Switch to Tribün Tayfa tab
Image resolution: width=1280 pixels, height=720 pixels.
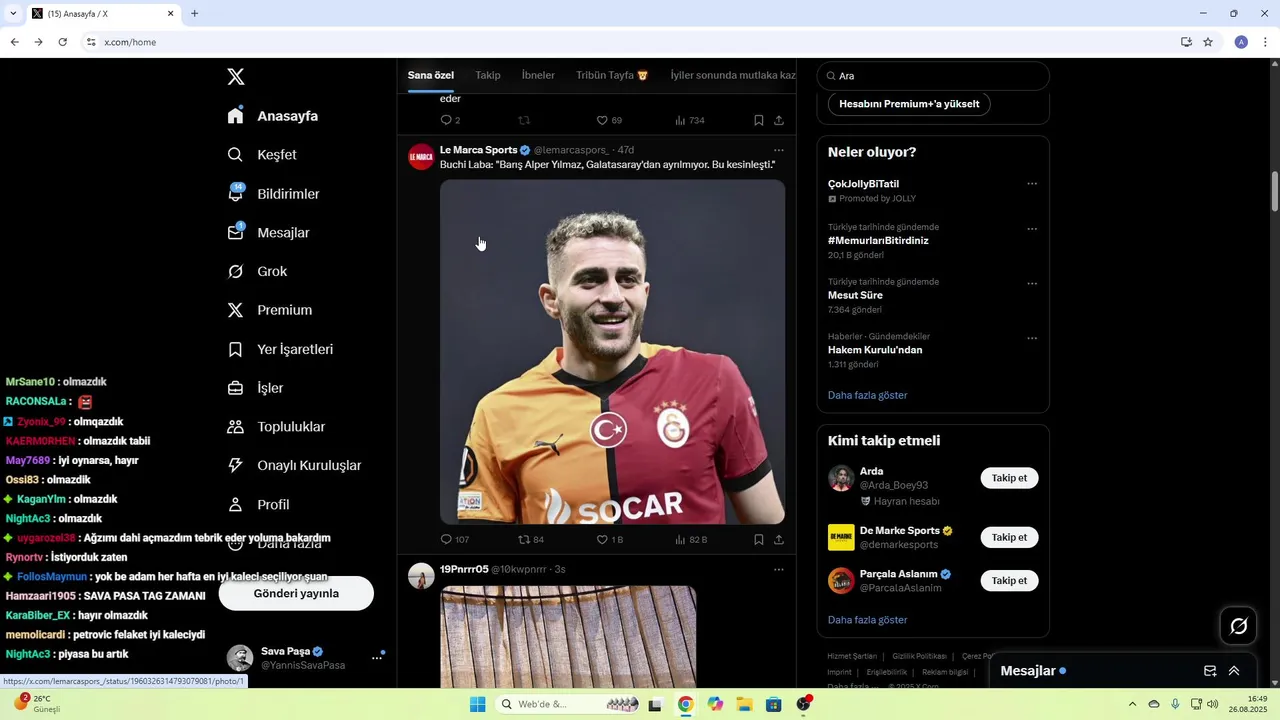[612, 75]
